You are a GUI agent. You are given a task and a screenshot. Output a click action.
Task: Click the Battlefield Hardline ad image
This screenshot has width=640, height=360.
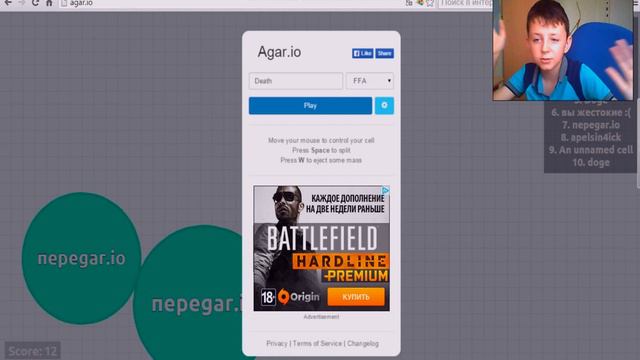tap(322, 248)
